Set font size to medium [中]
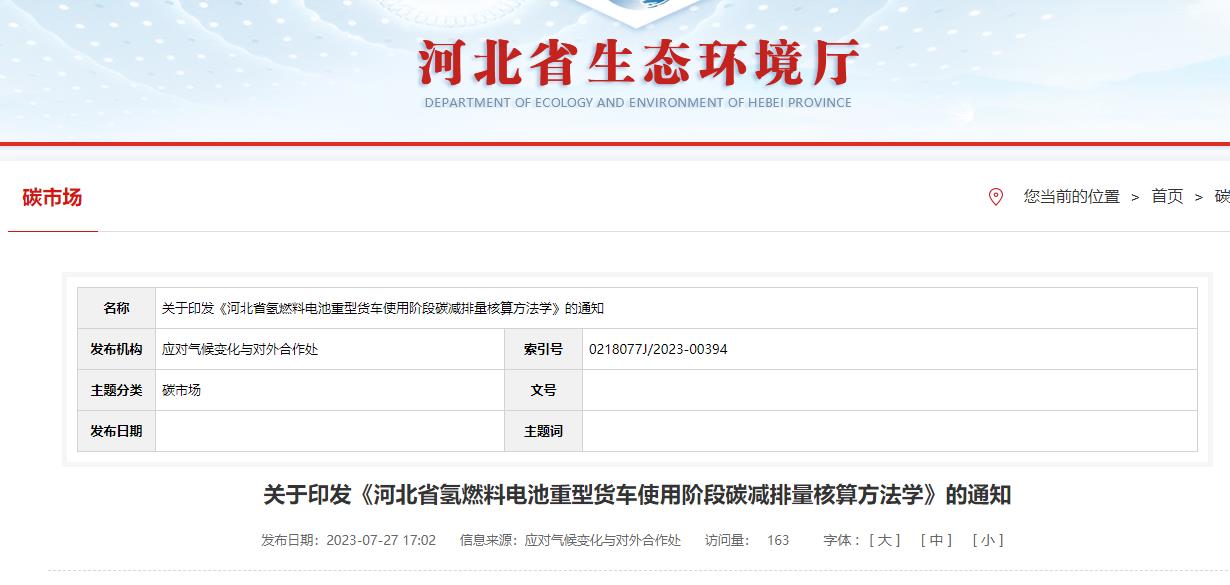1230x585 pixels. coord(936,540)
